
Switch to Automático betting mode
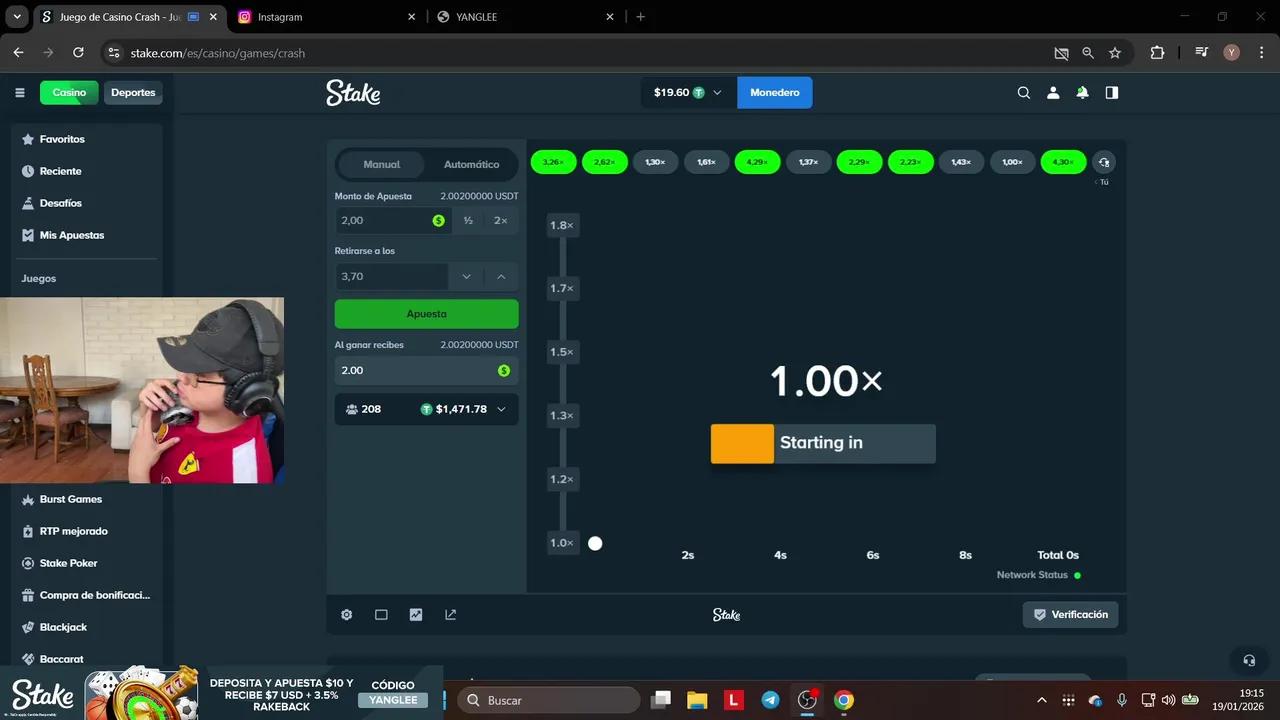(x=471, y=164)
